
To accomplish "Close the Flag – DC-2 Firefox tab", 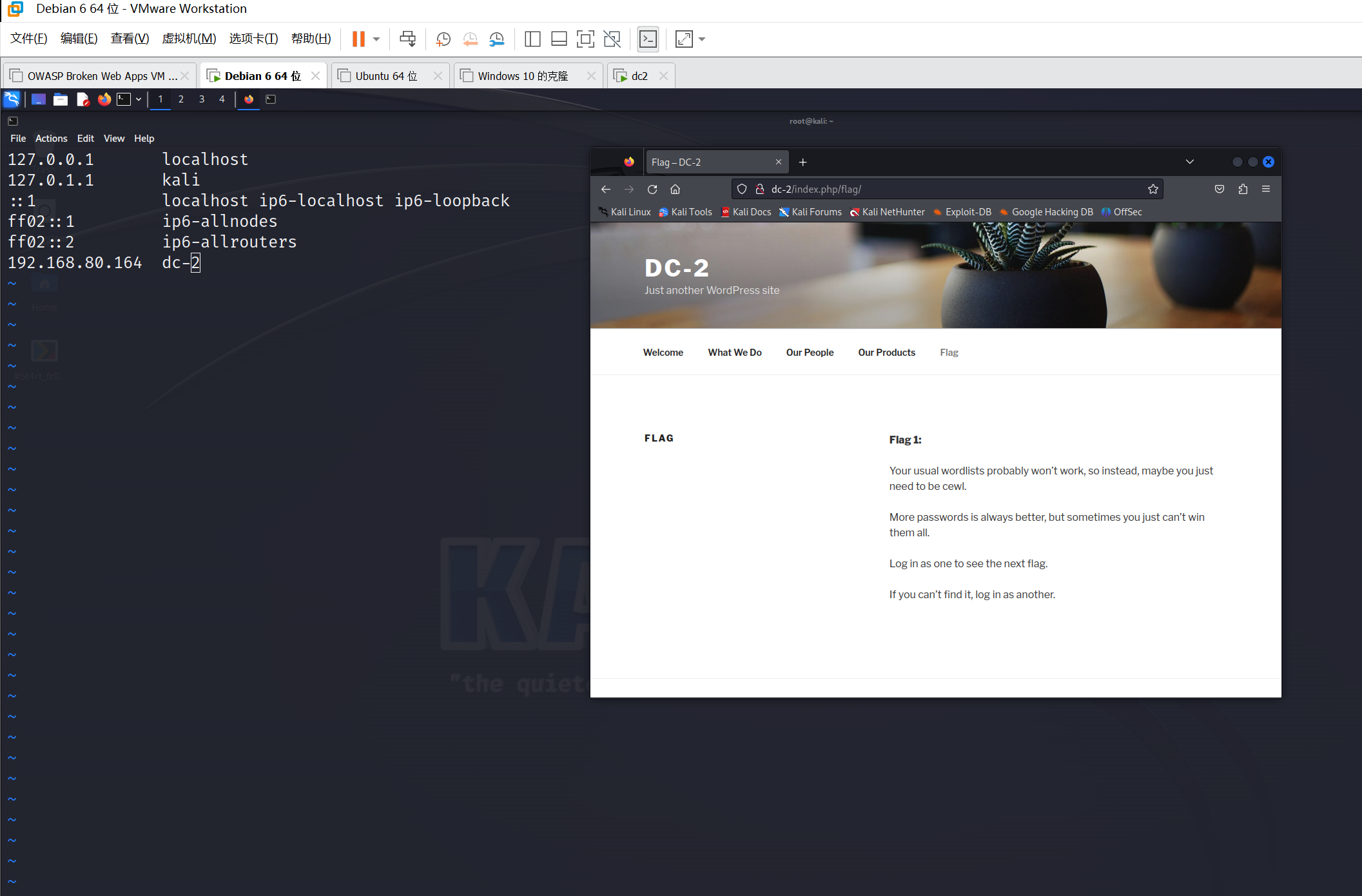I will click(x=779, y=162).
